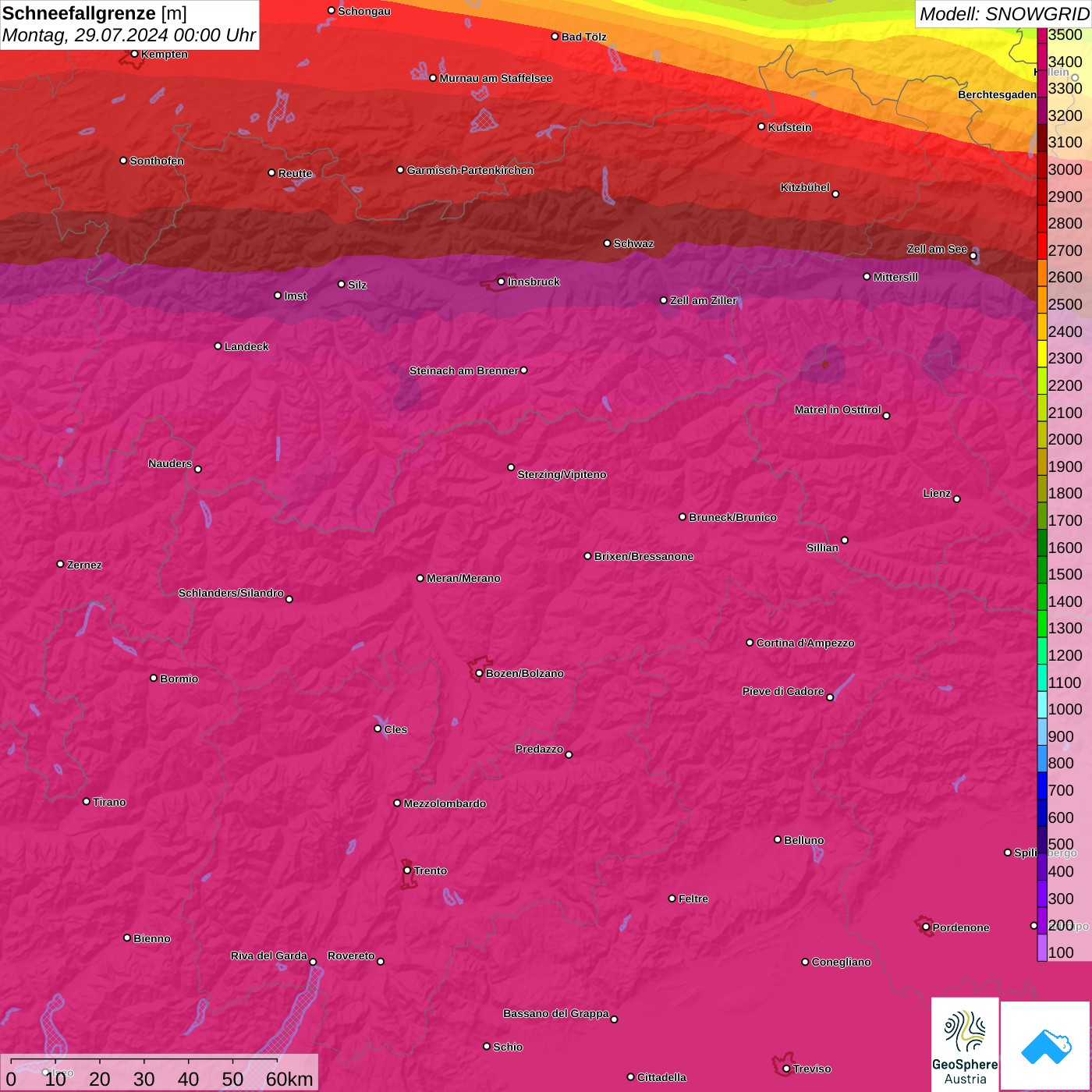Click the Innsbruck city label
The height and width of the screenshot is (1092, 1092).
(534, 282)
